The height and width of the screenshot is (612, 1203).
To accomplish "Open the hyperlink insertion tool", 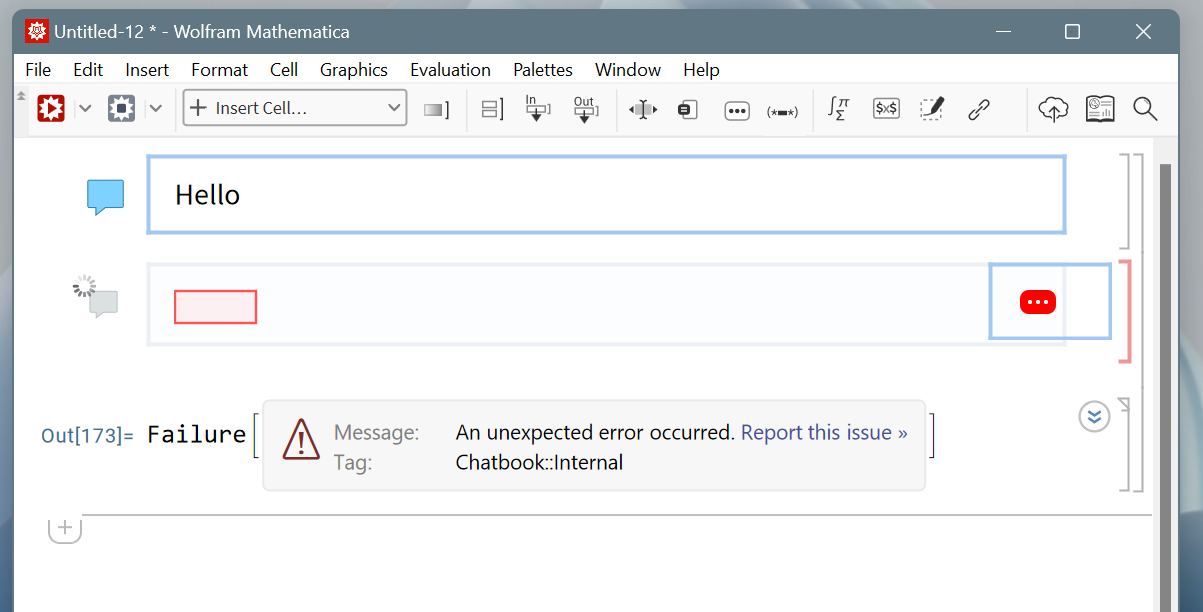I will [x=979, y=108].
